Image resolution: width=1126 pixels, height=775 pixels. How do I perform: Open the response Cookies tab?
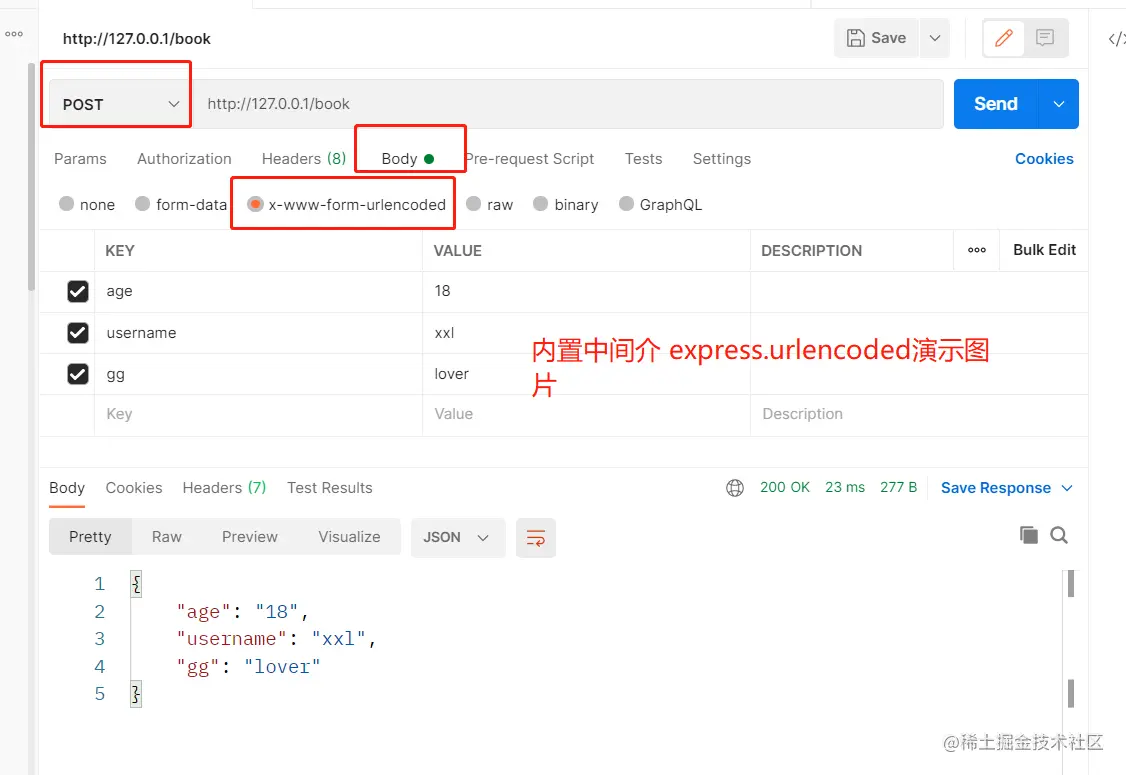(134, 488)
